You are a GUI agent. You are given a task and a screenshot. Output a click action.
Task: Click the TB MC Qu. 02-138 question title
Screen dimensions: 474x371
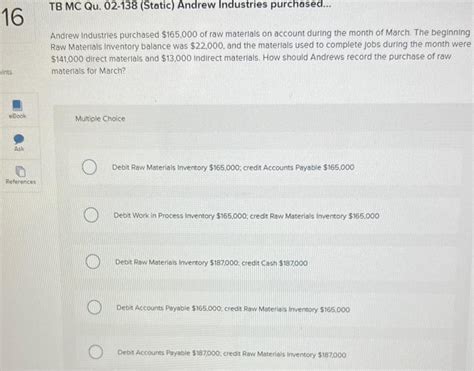click(190, 5)
